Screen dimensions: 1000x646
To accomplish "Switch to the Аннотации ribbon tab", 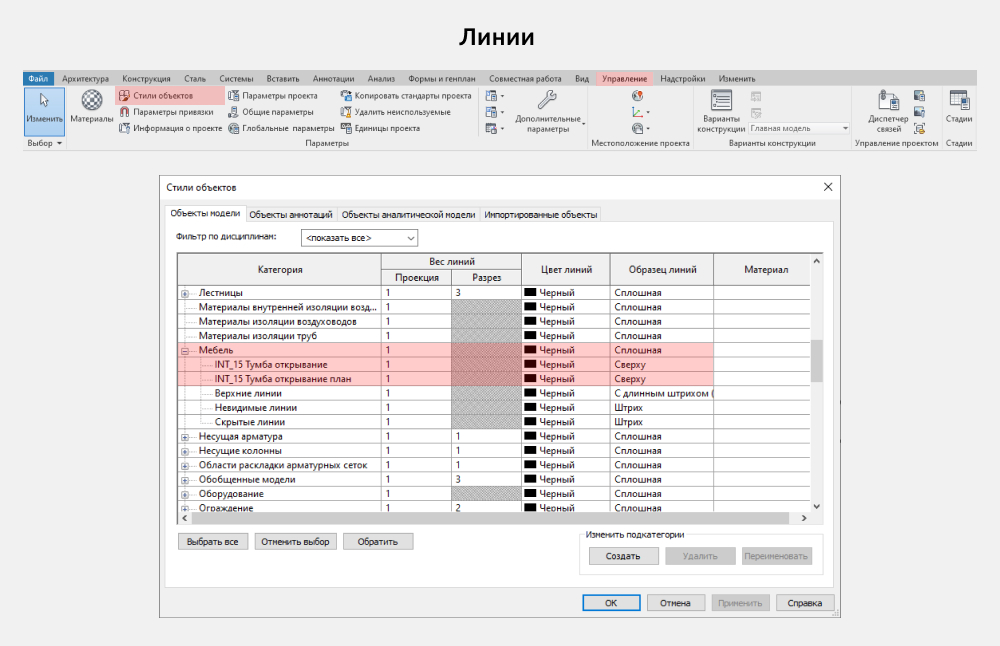I will (x=333, y=78).
